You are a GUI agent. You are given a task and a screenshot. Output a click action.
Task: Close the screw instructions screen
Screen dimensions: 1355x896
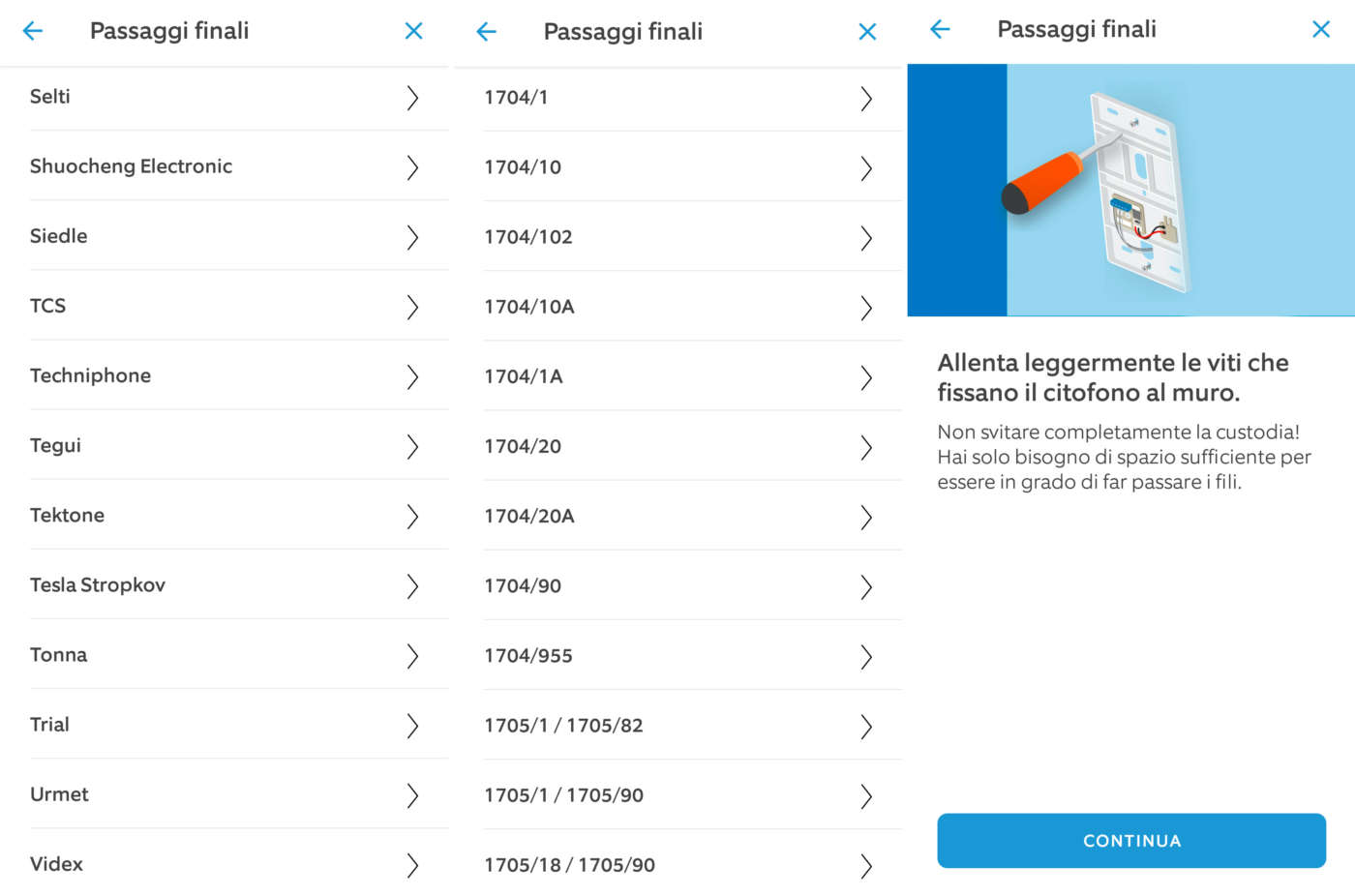(x=1321, y=29)
